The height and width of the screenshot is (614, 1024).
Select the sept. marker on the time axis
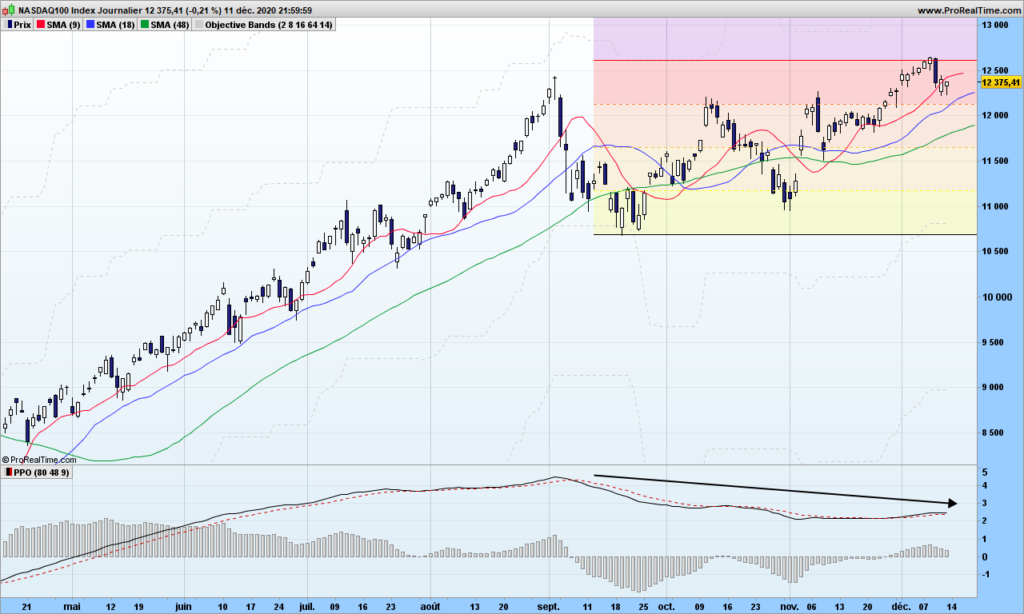pyautogui.click(x=549, y=607)
